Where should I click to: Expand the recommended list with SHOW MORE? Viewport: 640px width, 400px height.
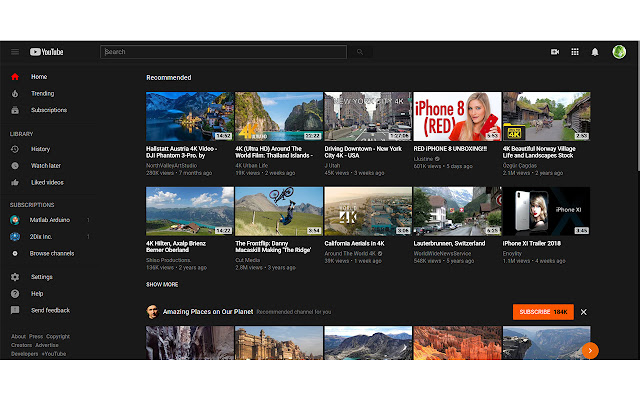[162, 284]
